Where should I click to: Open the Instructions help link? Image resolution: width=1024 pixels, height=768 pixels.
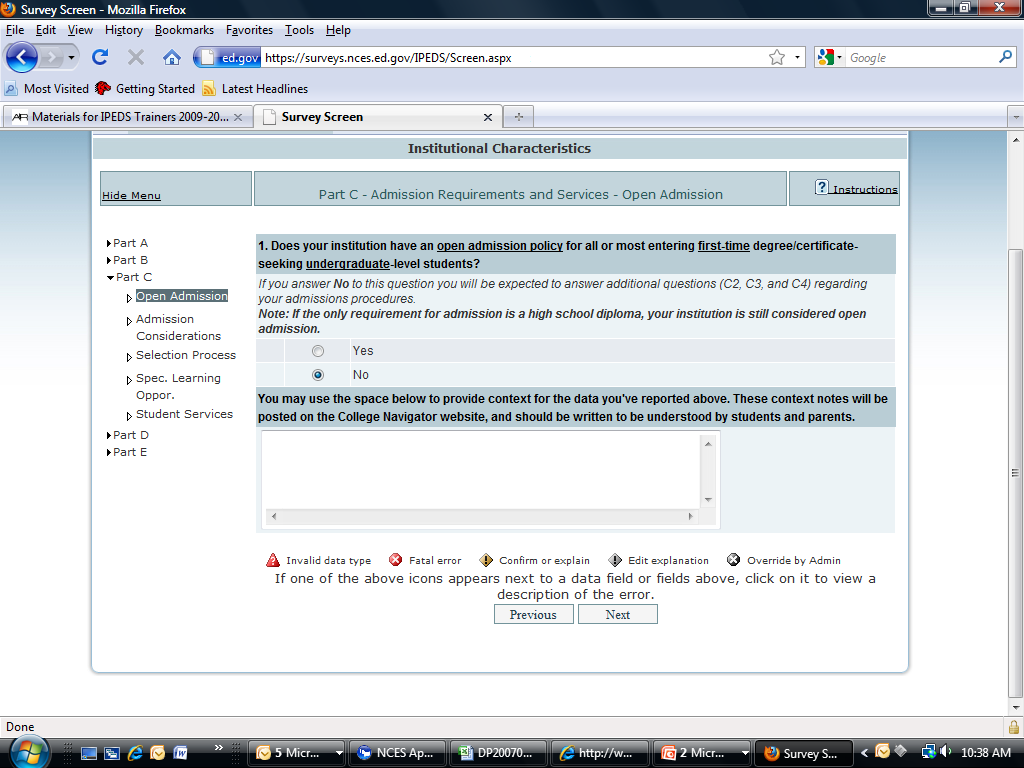click(856, 188)
